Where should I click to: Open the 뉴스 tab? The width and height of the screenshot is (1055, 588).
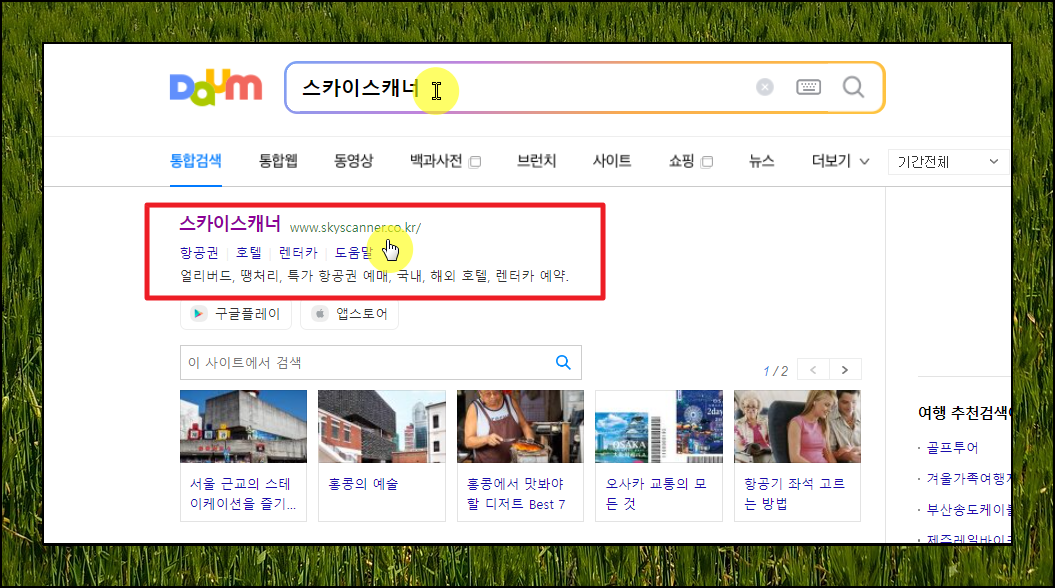coord(762,161)
